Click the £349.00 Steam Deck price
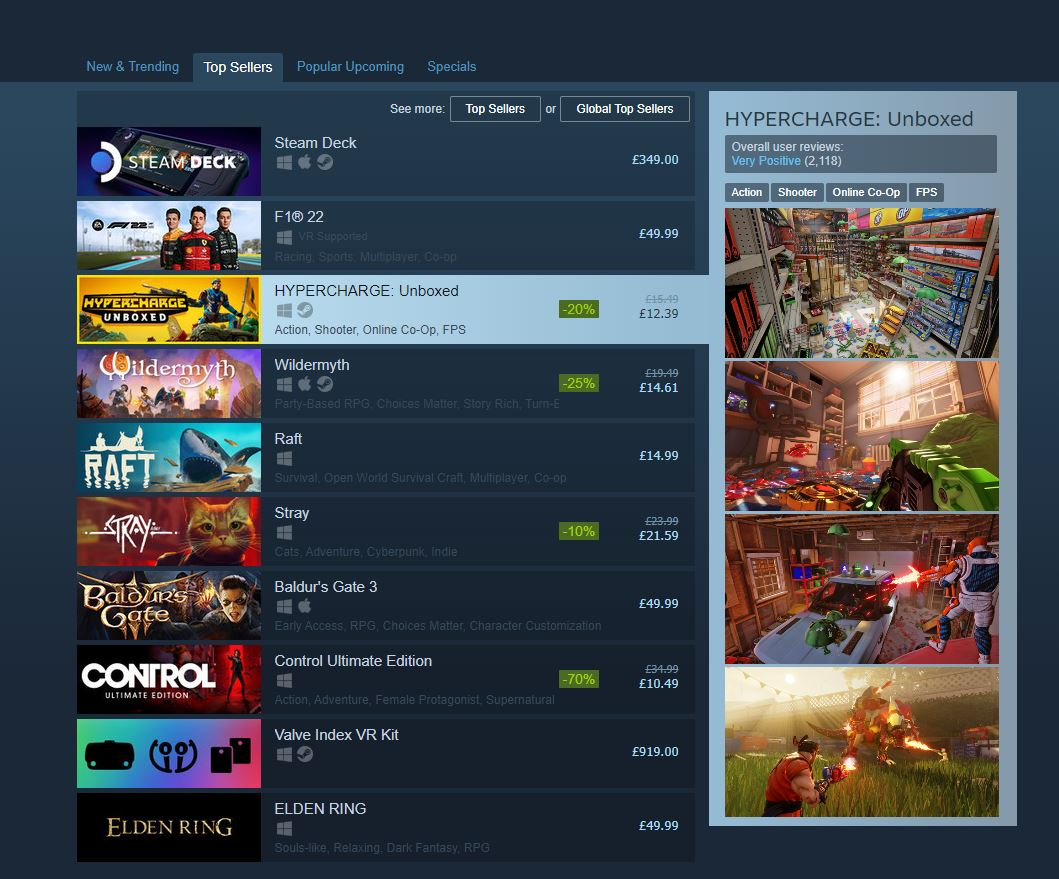 tap(655, 160)
